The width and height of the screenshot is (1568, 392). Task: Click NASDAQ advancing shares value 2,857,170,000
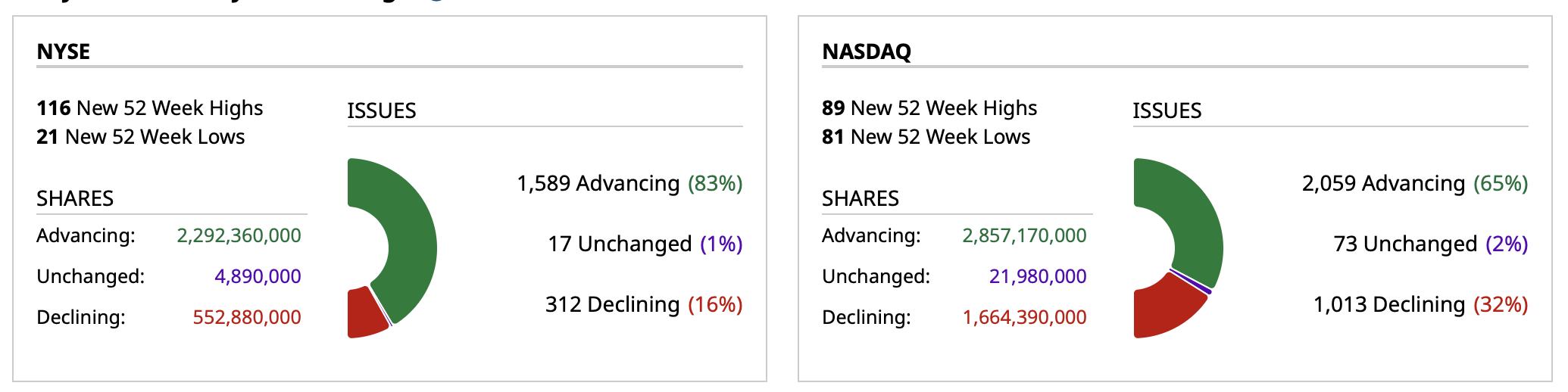click(x=1024, y=236)
